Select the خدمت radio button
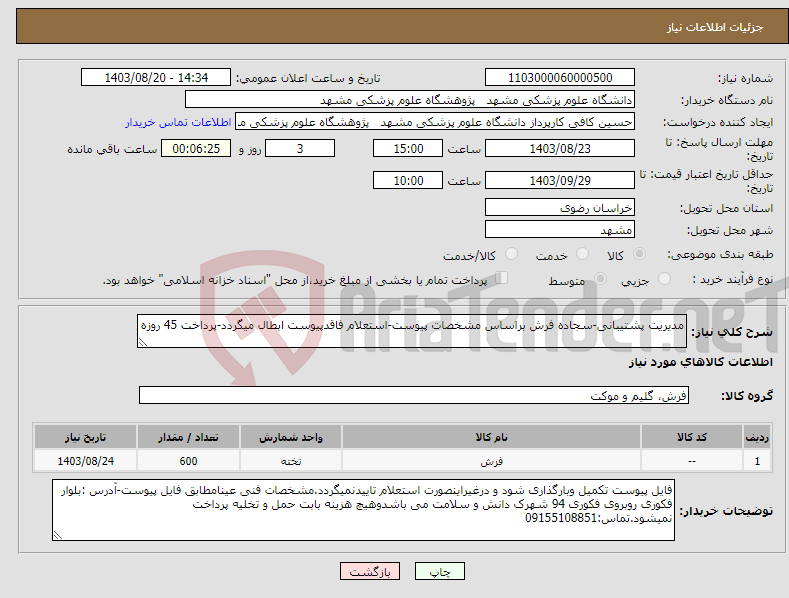 pyautogui.click(x=582, y=254)
